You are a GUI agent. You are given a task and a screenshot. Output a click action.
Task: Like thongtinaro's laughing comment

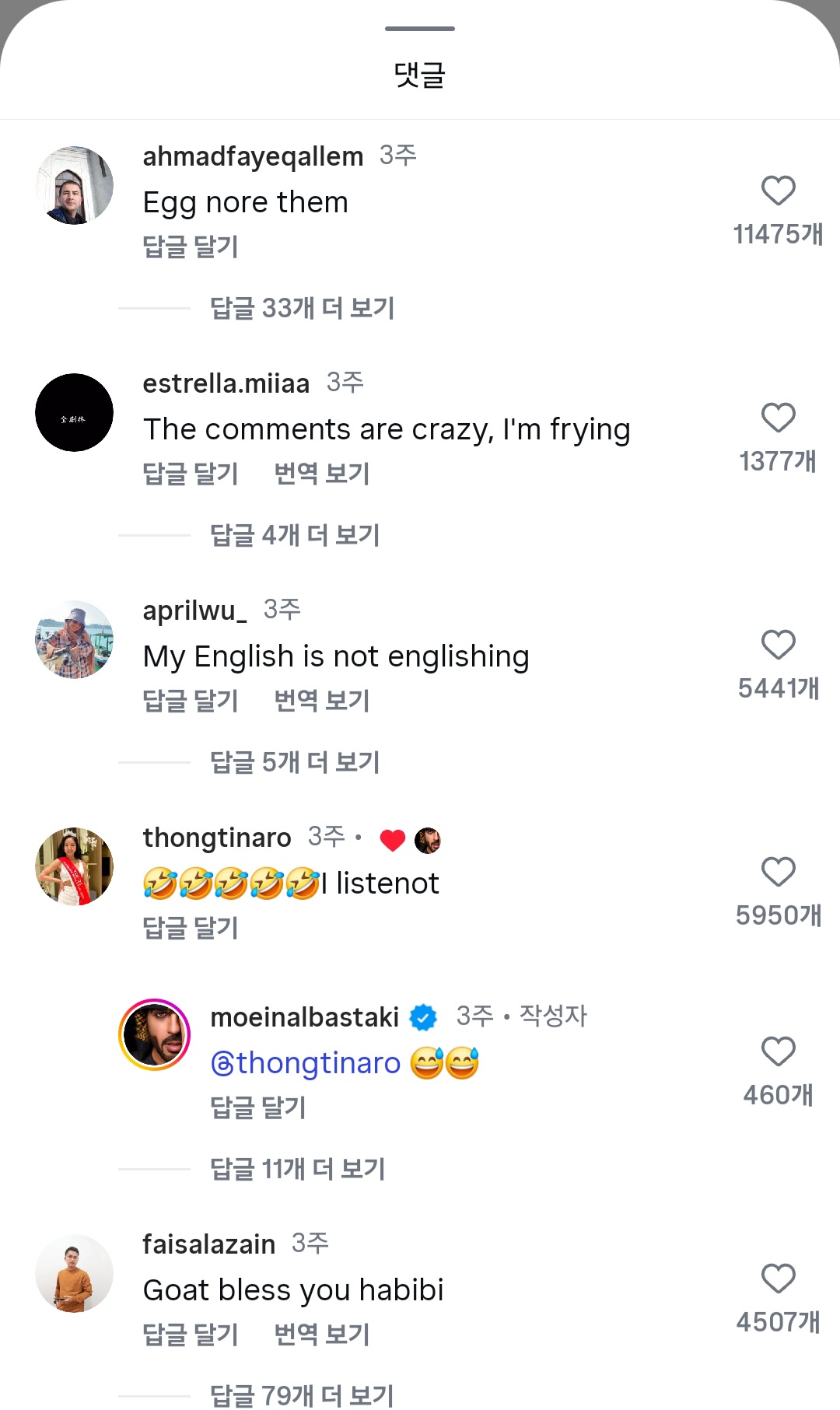(778, 873)
